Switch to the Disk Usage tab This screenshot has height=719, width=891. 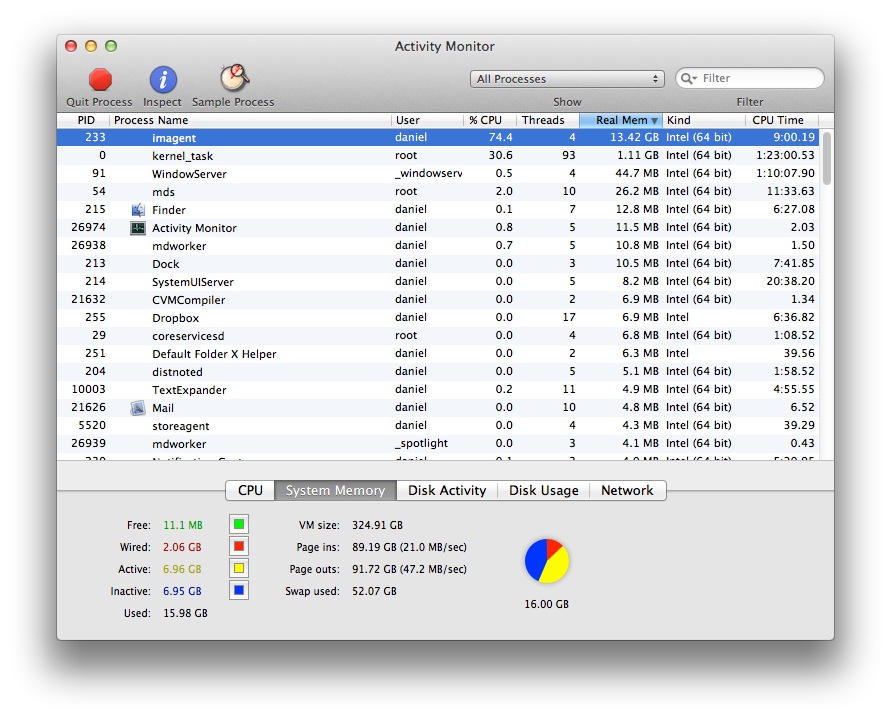[x=543, y=491]
